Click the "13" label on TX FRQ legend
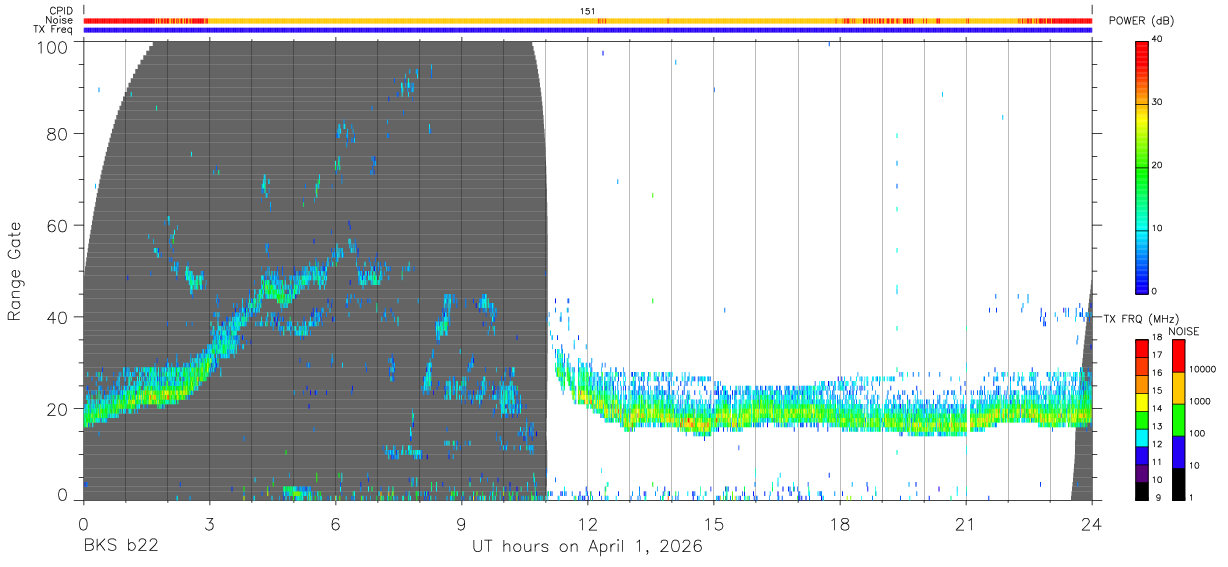The height and width of the screenshot is (567, 1228). tap(1157, 426)
